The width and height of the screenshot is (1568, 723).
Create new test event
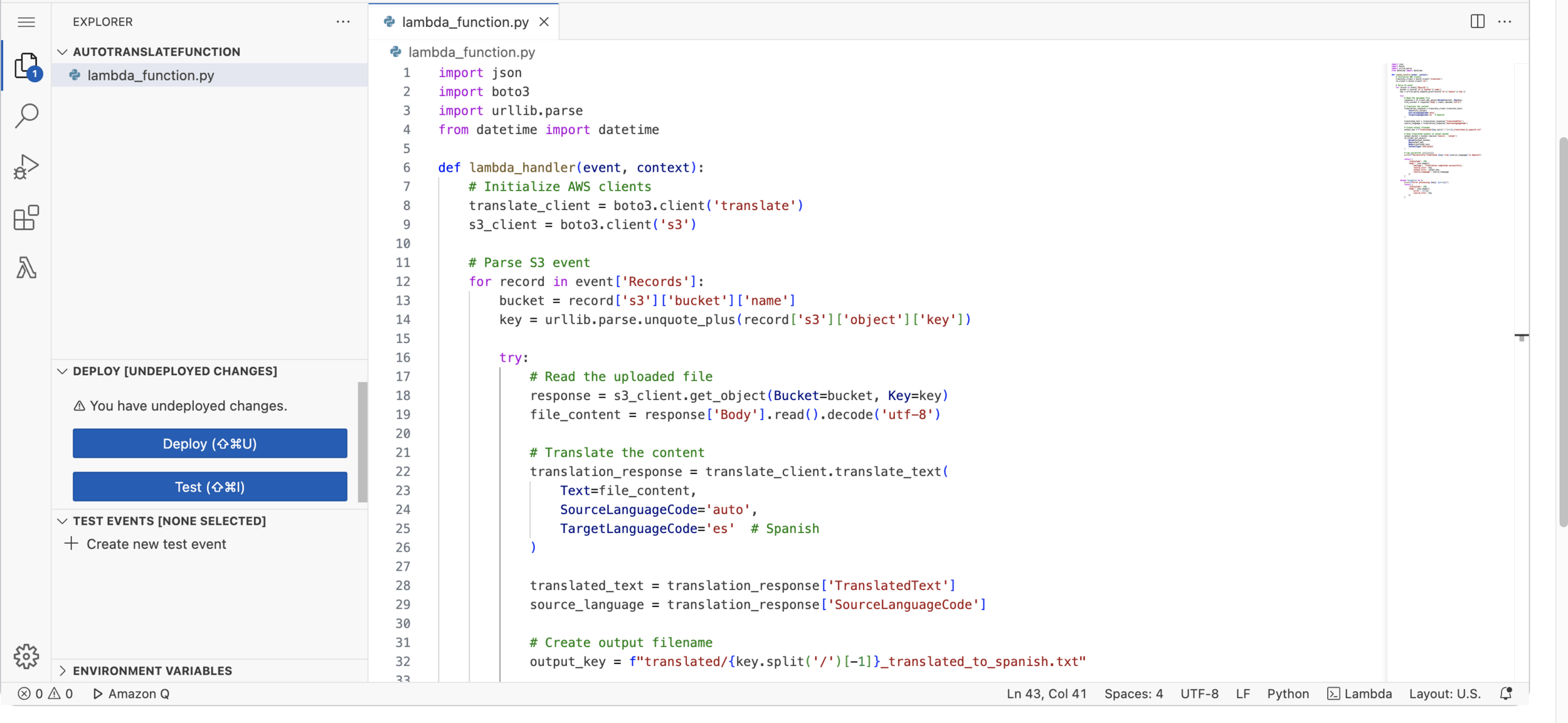point(156,544)
